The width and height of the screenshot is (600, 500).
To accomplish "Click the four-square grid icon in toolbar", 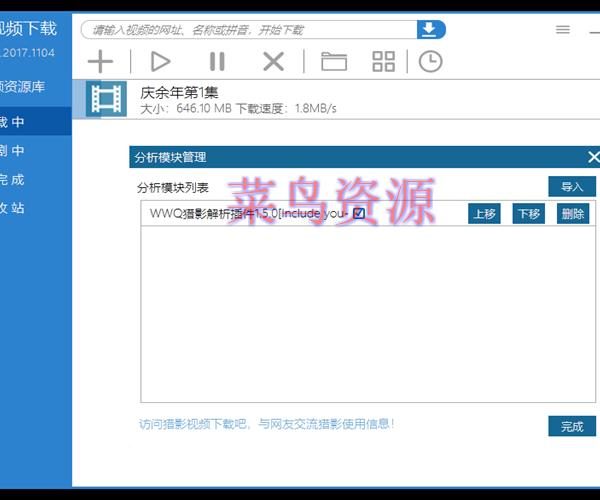I will click(383, 62).
